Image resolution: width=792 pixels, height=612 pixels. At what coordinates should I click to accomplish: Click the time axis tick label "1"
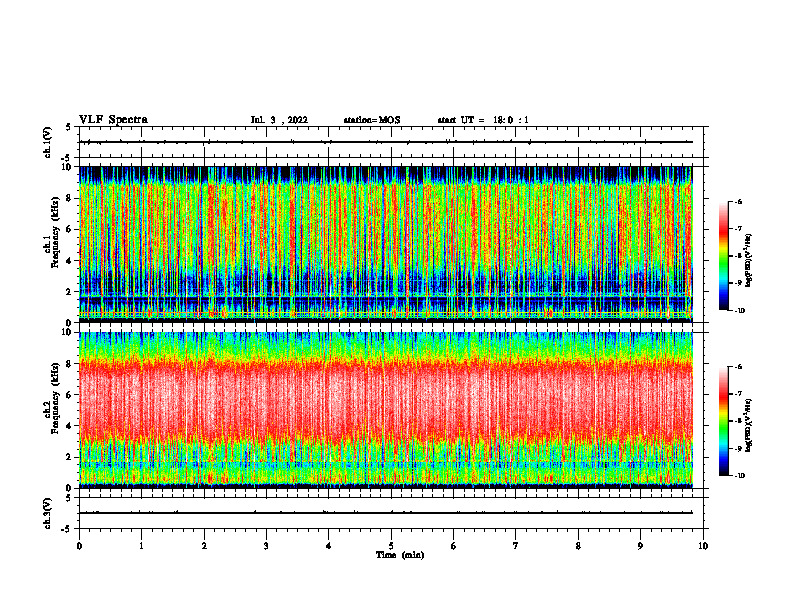point(141,546)
